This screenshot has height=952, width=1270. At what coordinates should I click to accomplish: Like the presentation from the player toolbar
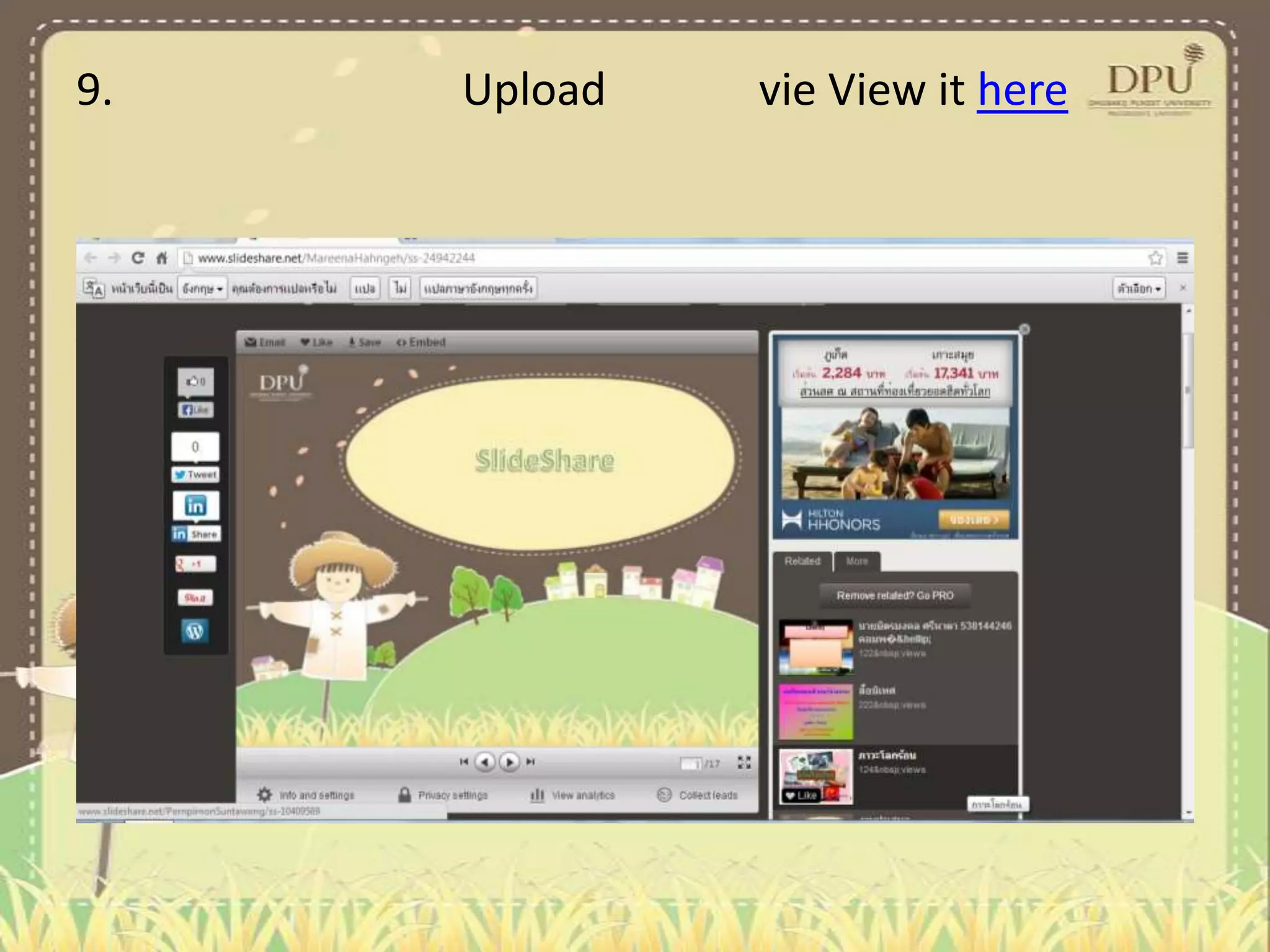click(x=317, y=342)
